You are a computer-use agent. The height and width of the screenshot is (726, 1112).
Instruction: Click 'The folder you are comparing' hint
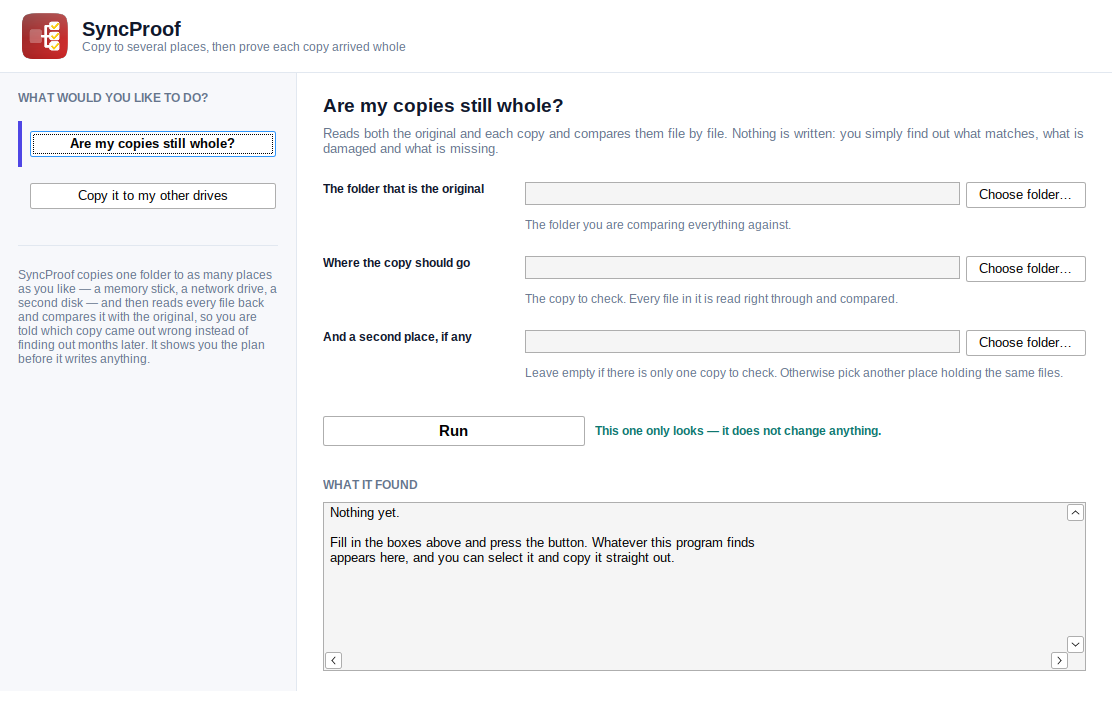point(658,225)
